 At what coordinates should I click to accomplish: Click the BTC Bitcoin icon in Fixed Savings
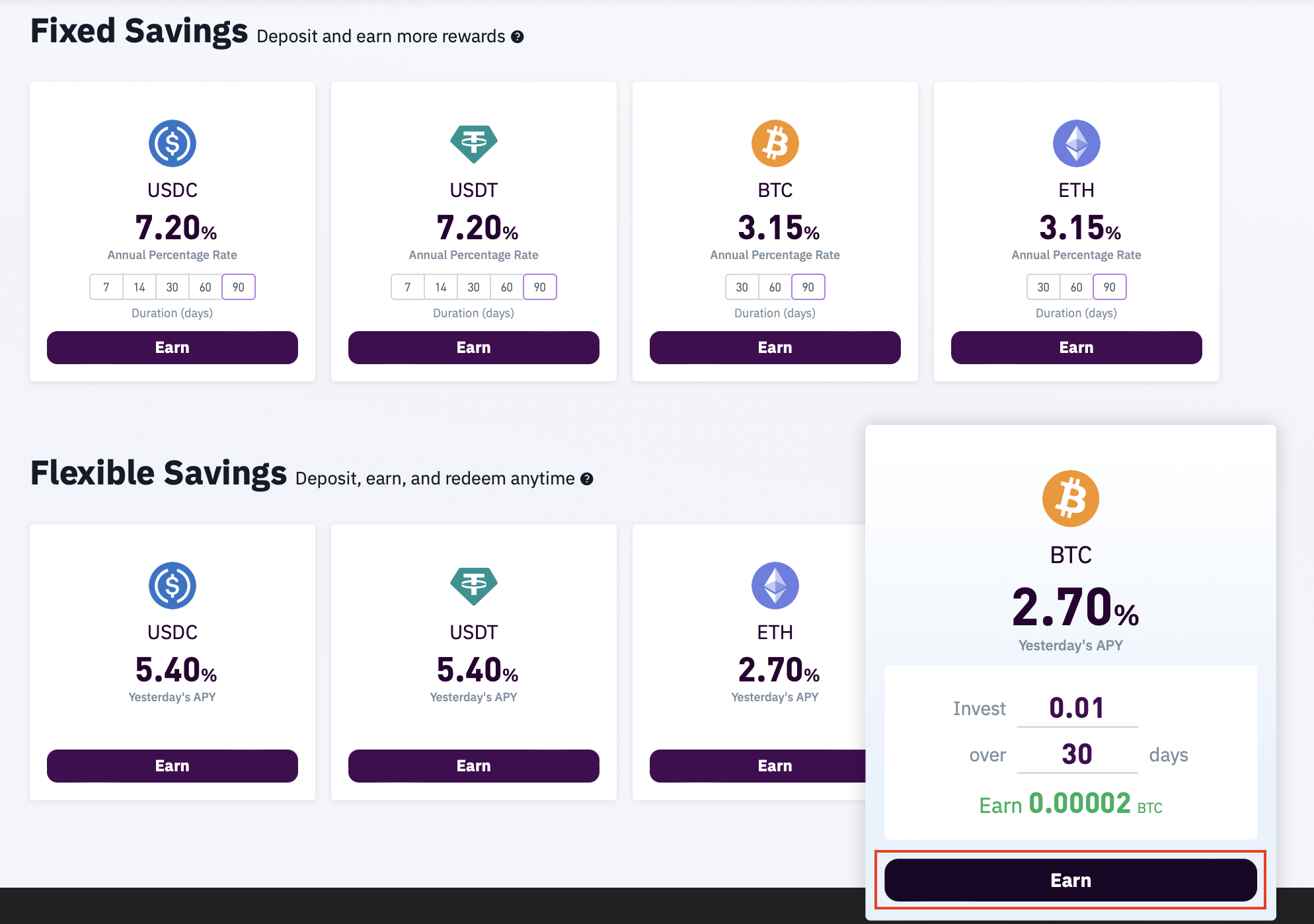(775, 143)
